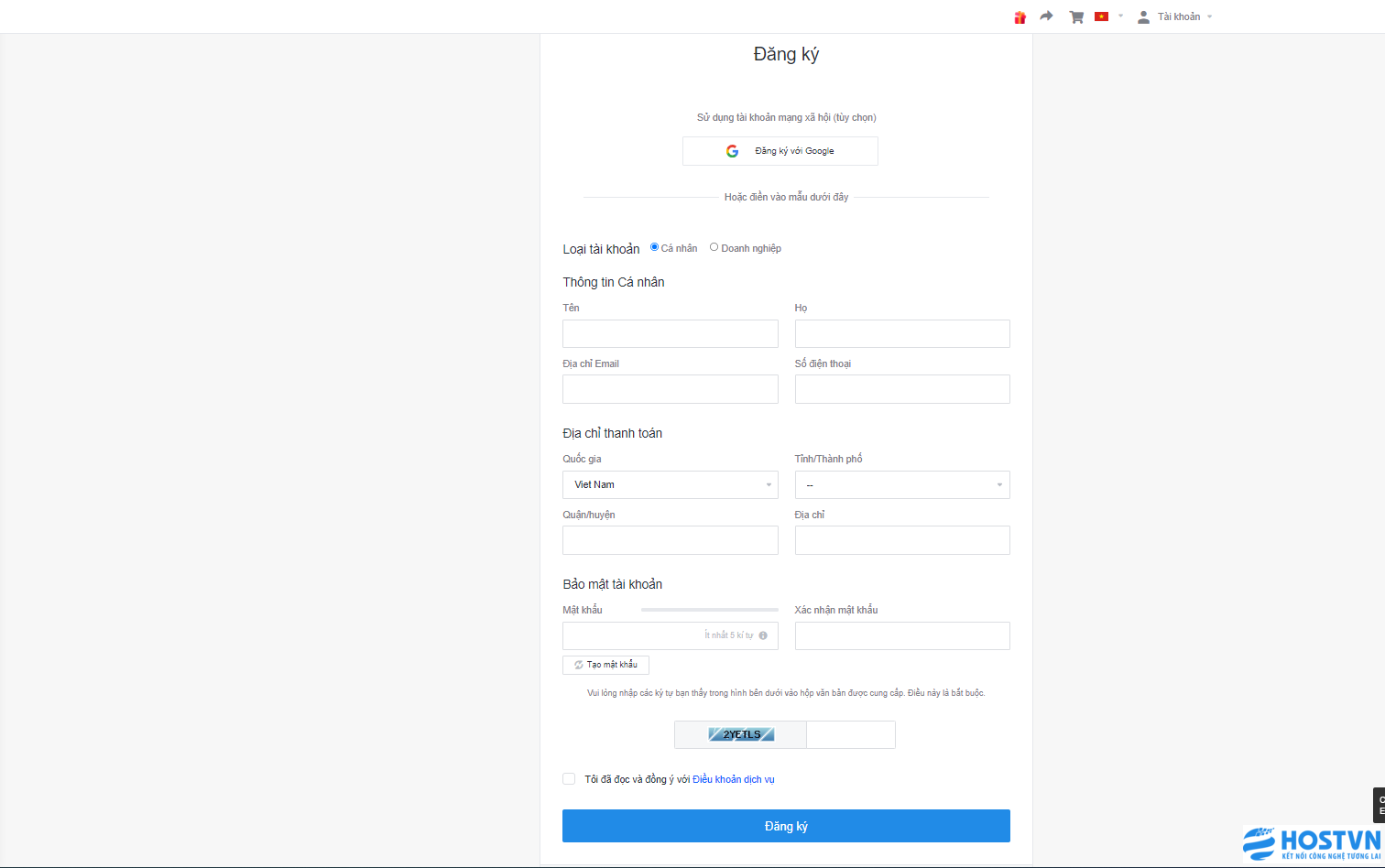
Task: Open the Điều khoản dịch vụ link
Action: click(734, 780)
